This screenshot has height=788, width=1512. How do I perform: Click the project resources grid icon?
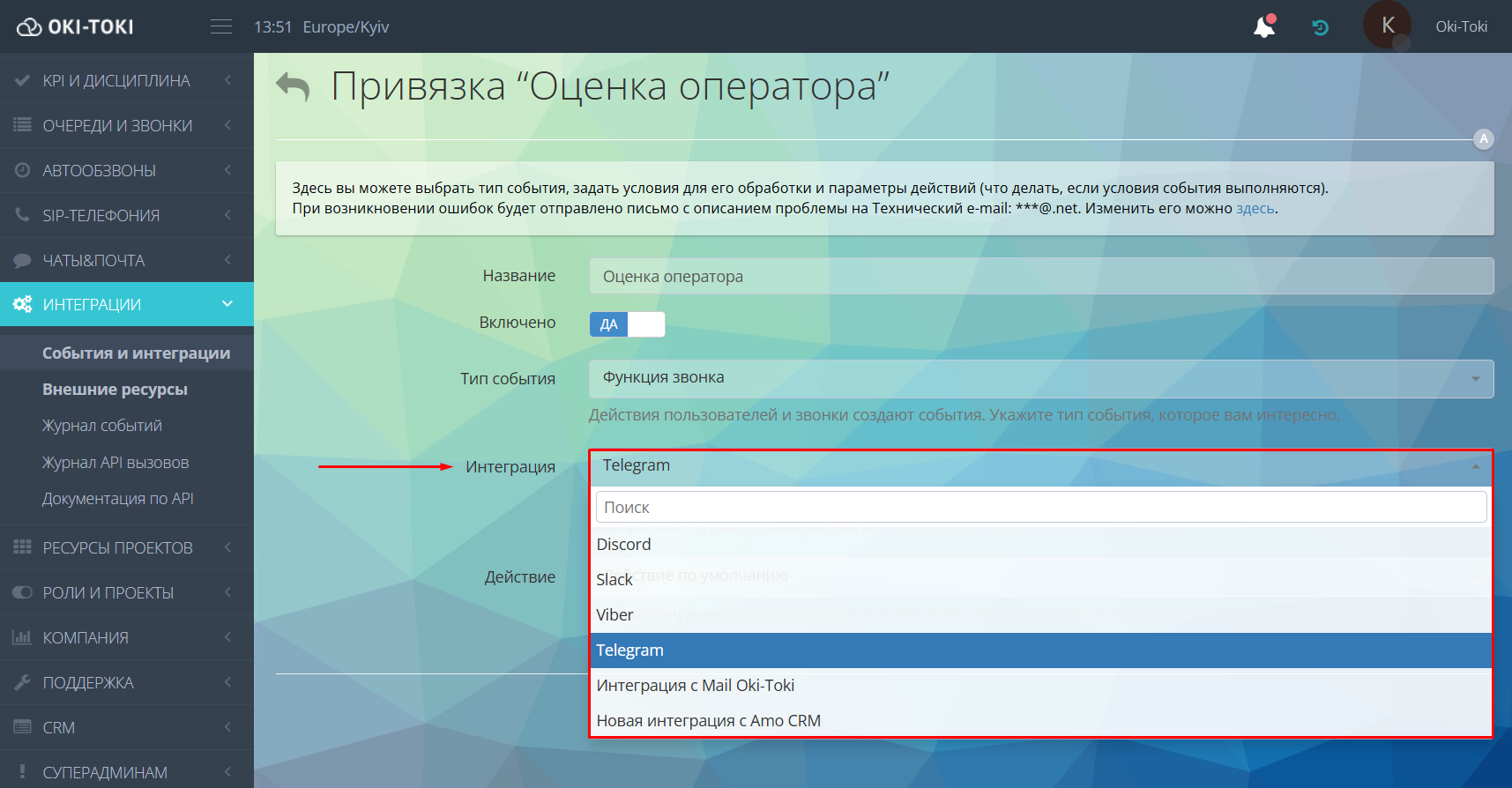click(x=23, y=547)
